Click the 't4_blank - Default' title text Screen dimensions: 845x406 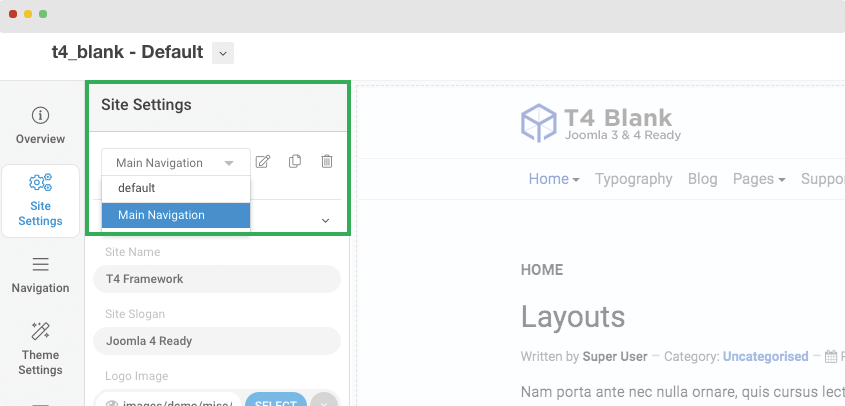128,52
